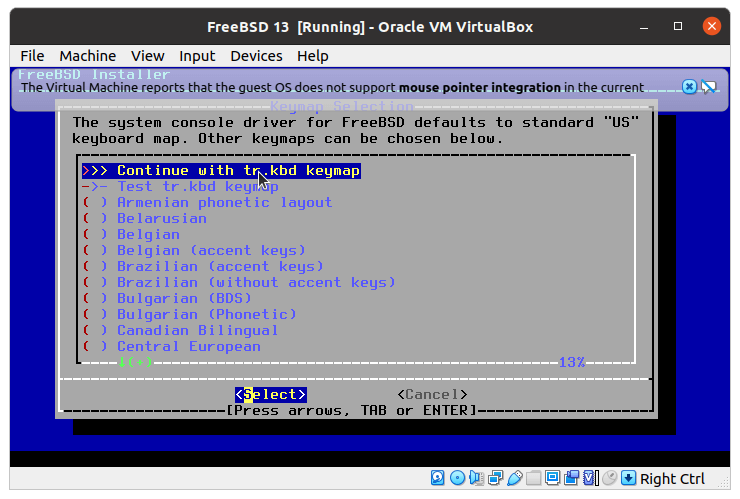Click the recording status icon
The height and width of the screenshot is (499, 740).
point(572,478)
